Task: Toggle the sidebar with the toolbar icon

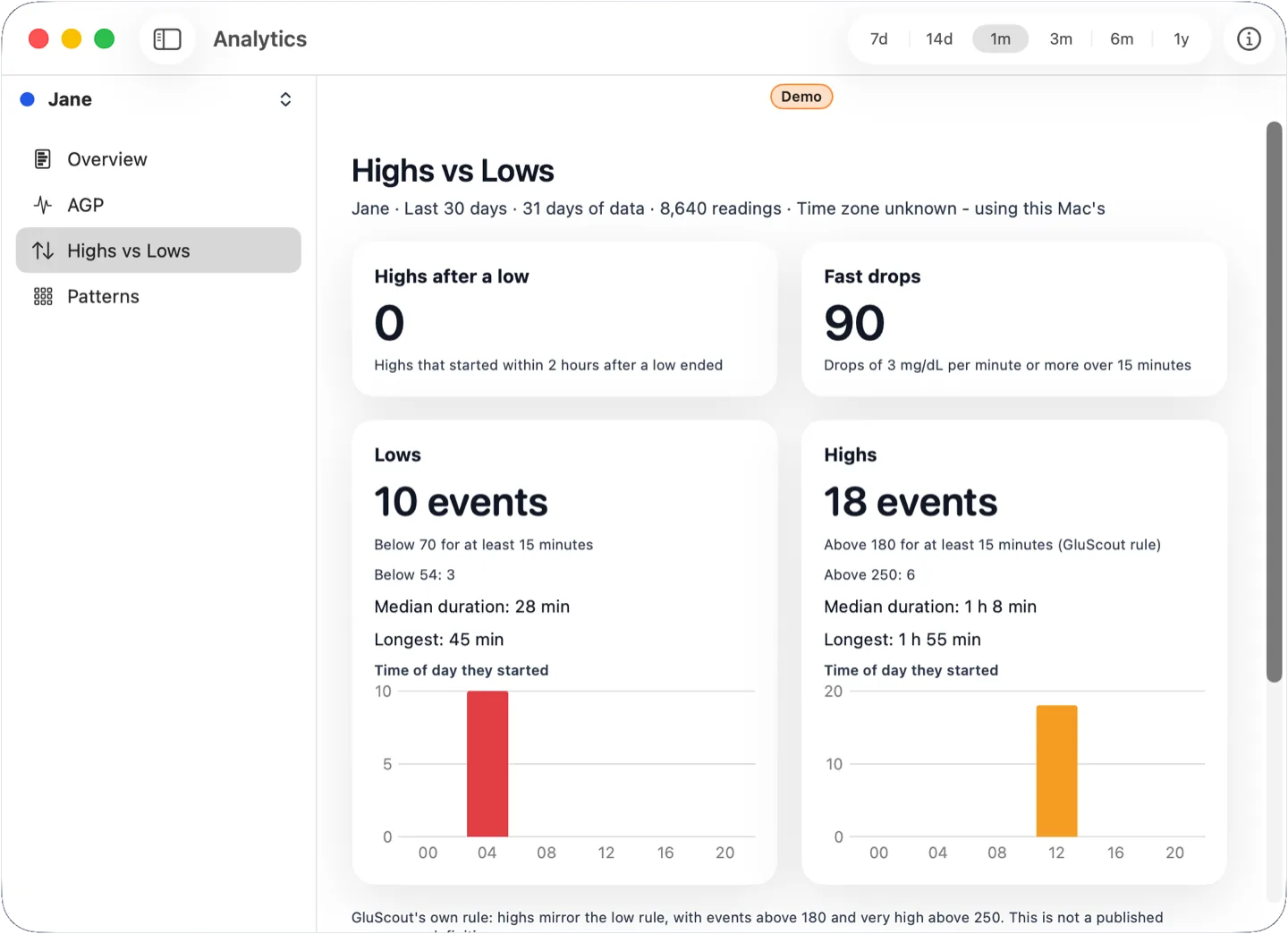Action: pyautogui.click(x=167, y=39)
